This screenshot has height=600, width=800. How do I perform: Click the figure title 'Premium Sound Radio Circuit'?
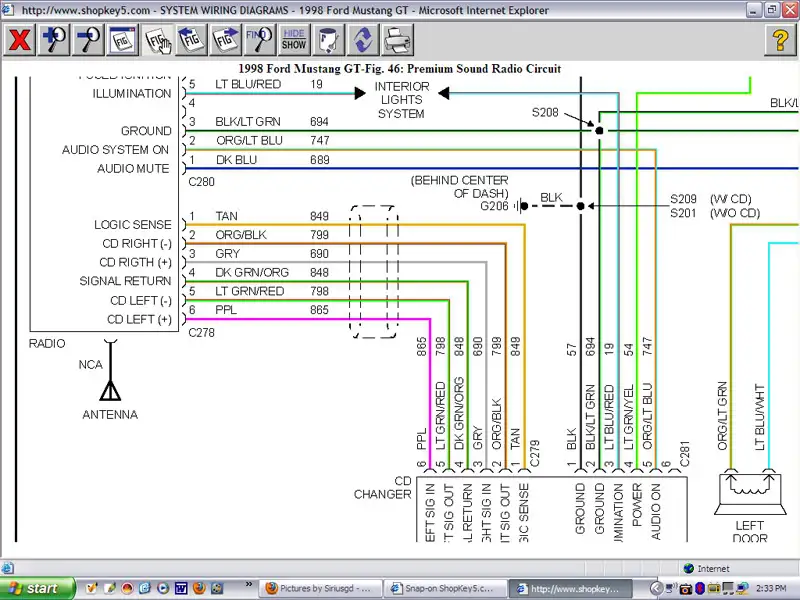pos(484,69)
